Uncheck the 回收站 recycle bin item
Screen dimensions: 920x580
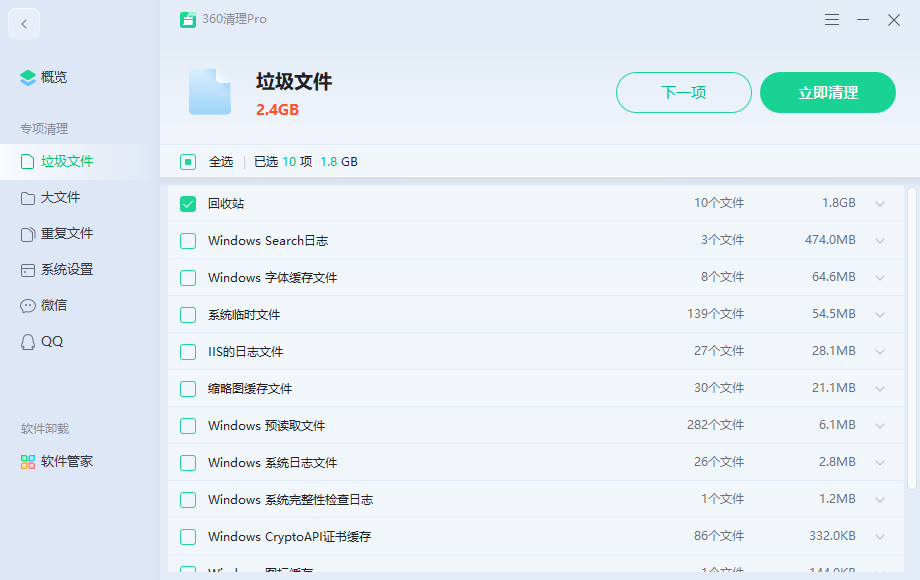pyautogui.click(x=187, y=203)
